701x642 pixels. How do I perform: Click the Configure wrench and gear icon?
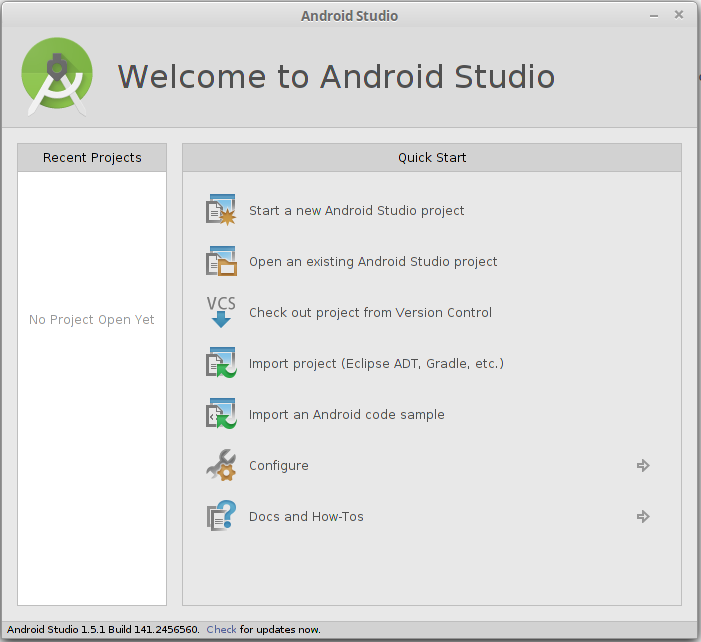pyautogui.click(x=220, y=466)
